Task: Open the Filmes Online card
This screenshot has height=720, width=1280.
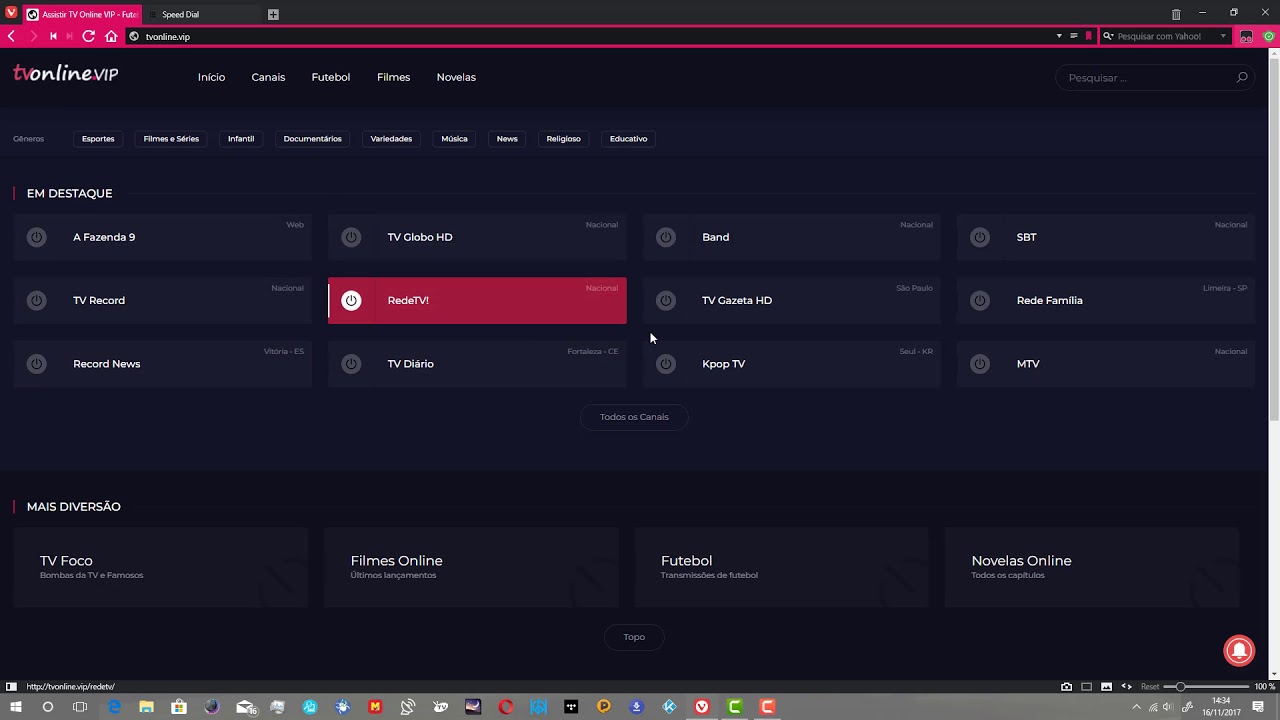Action: (471, 567)
